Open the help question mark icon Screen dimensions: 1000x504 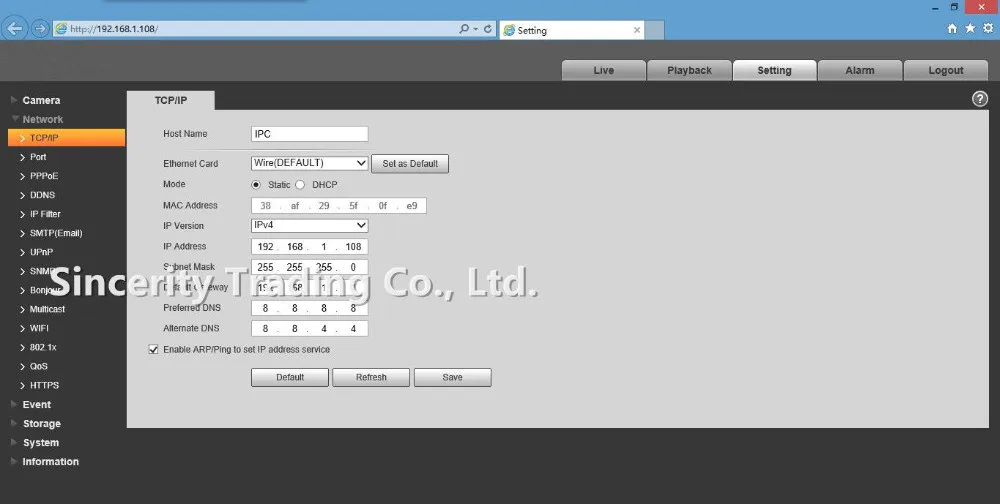point(980,99)
